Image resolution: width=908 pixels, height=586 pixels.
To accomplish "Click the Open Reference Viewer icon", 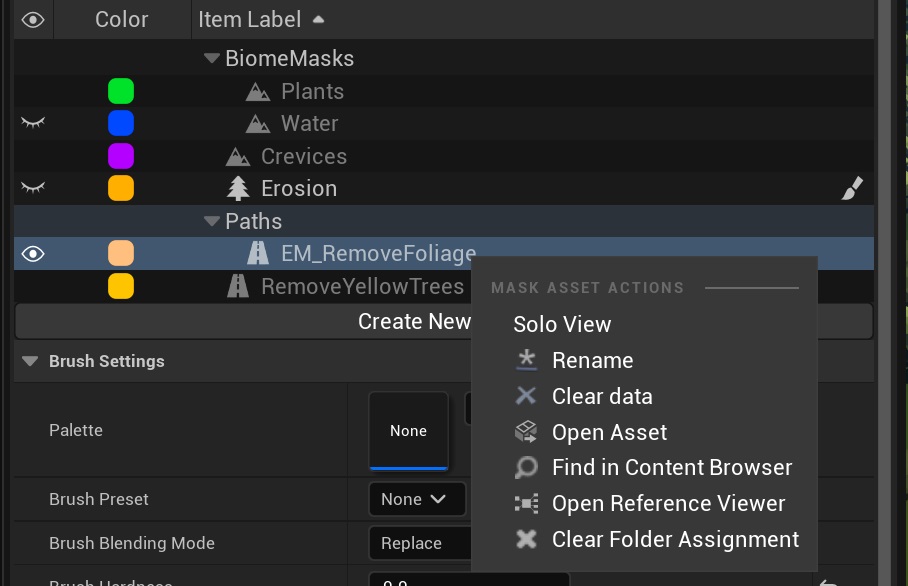I will (525, 503).
